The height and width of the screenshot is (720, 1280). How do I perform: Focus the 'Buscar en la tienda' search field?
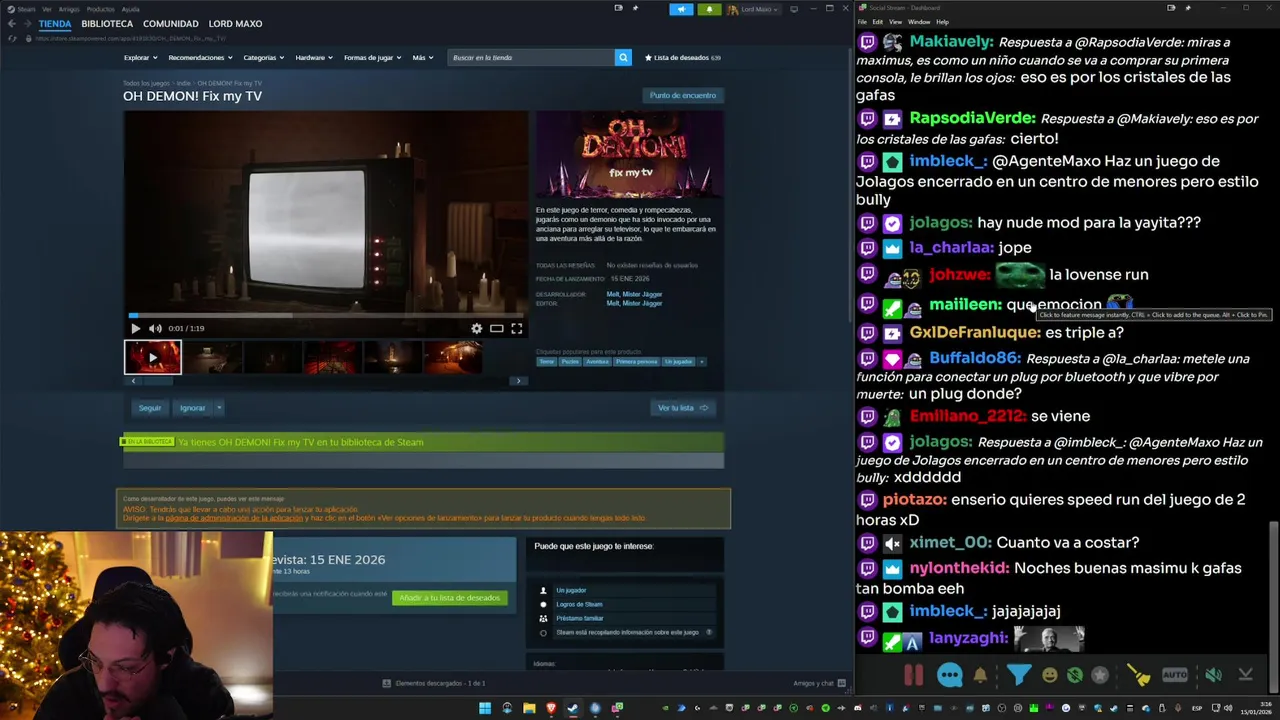point(531,57)
